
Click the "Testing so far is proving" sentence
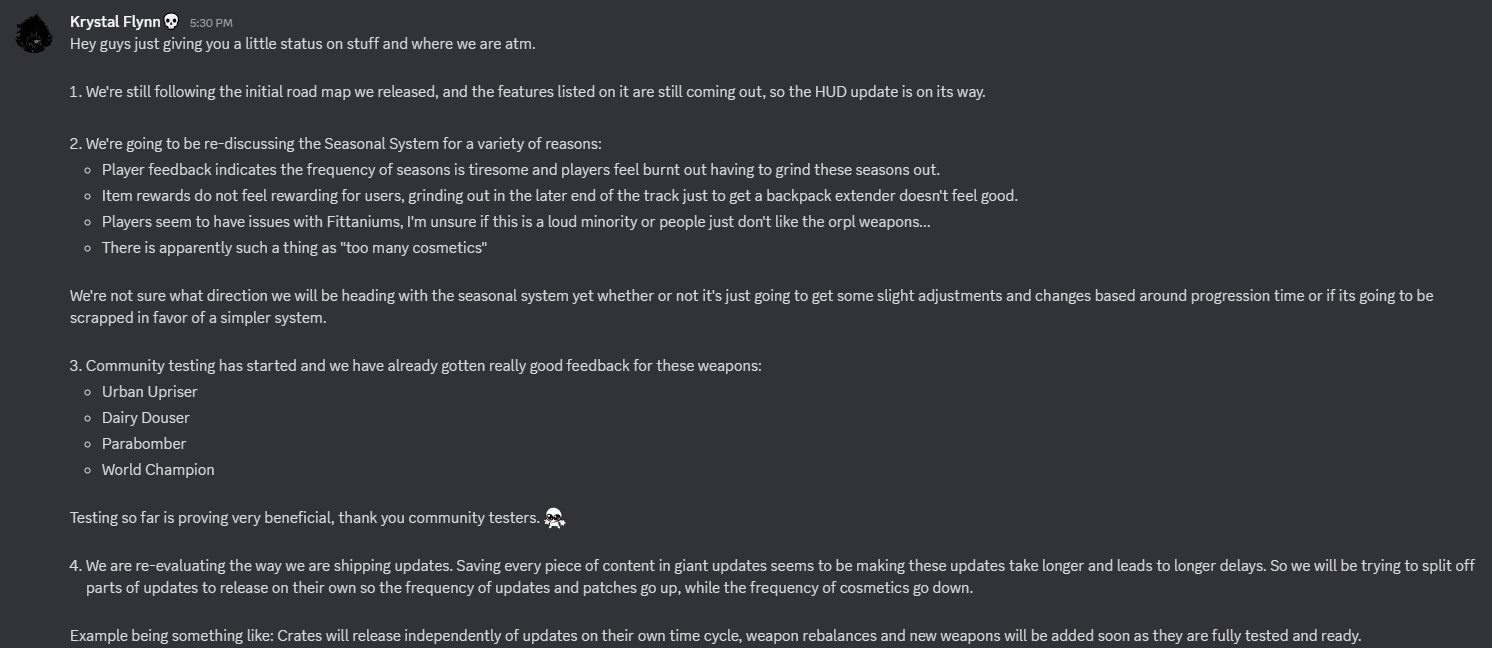tap(305, 518)
